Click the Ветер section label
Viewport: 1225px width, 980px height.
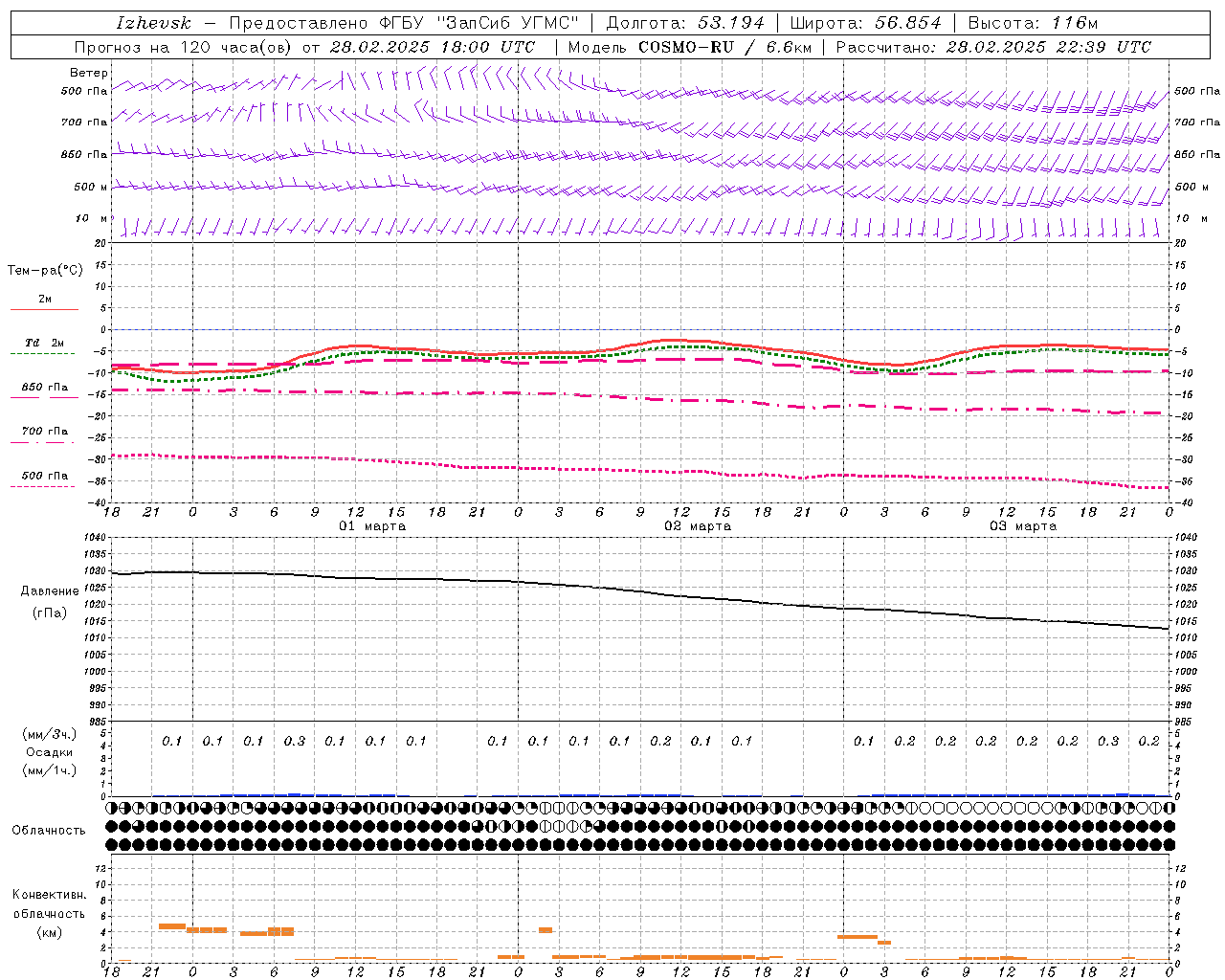point(88,73)
